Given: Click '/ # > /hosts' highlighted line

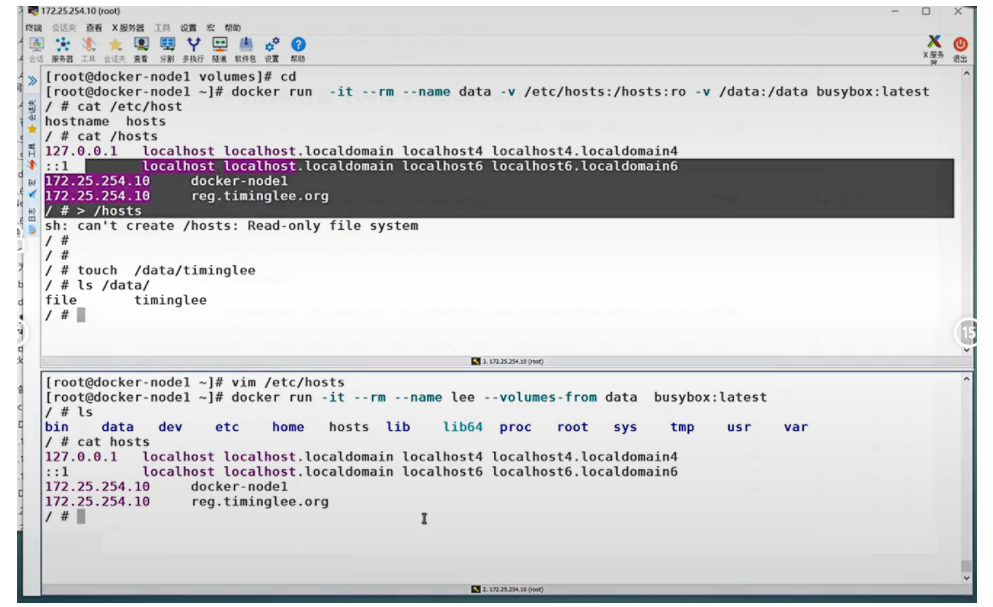Looking at the screenshot, I should point(93,211).
